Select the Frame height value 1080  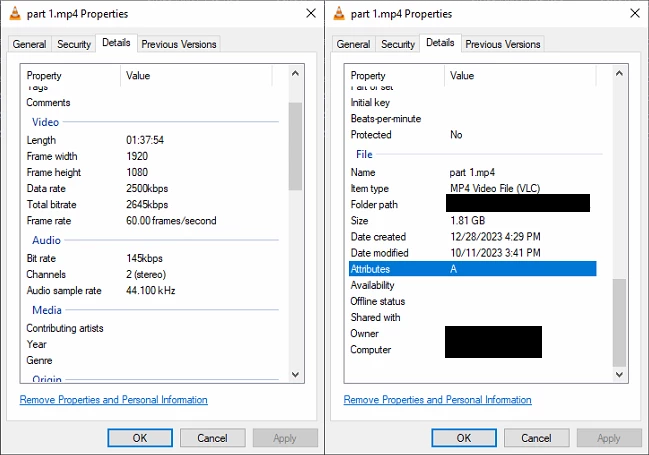click(x=137, y=172)
